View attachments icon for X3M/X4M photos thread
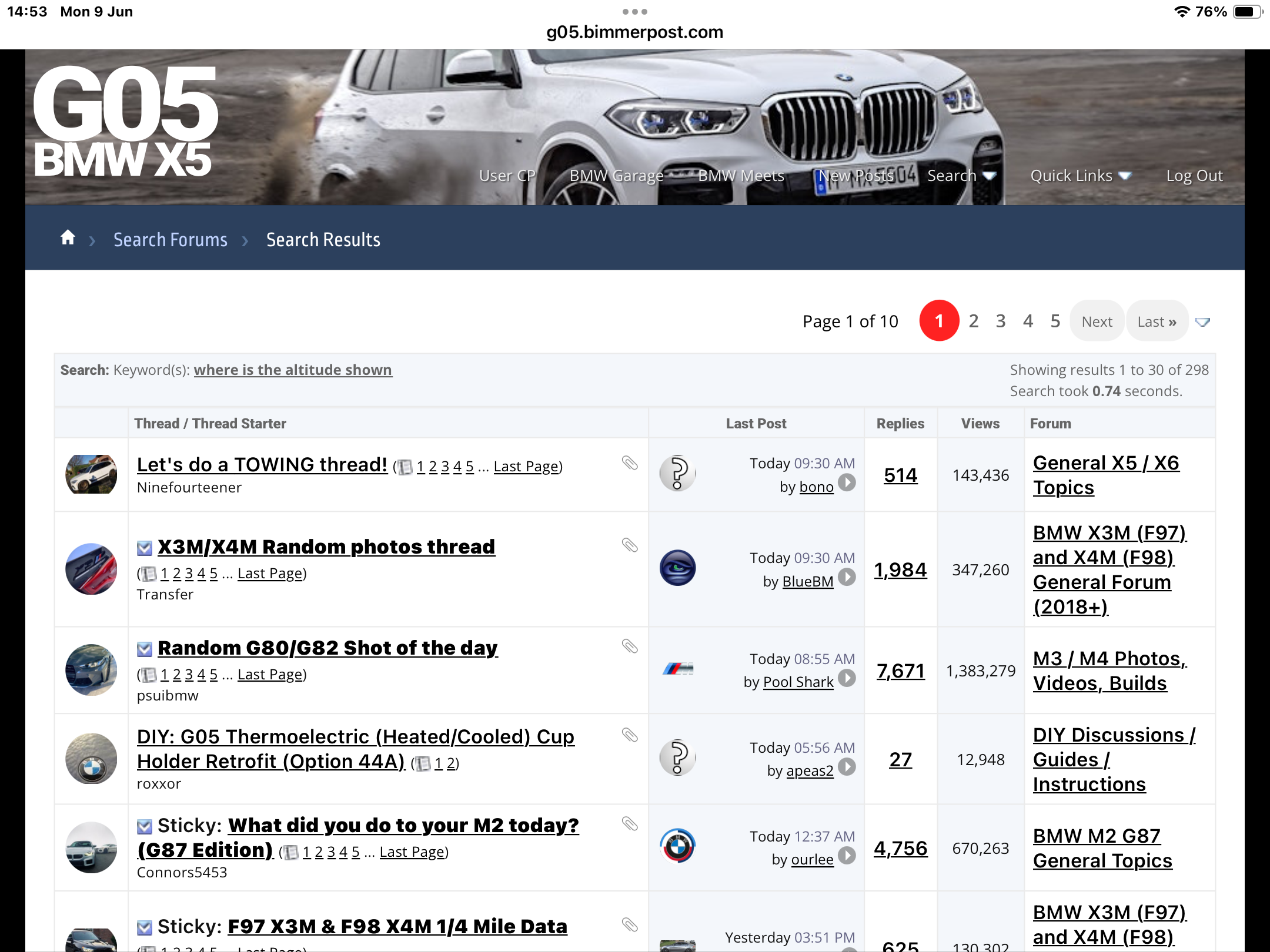This screenshot has height=952, width=1270. [x=630, y=545]
